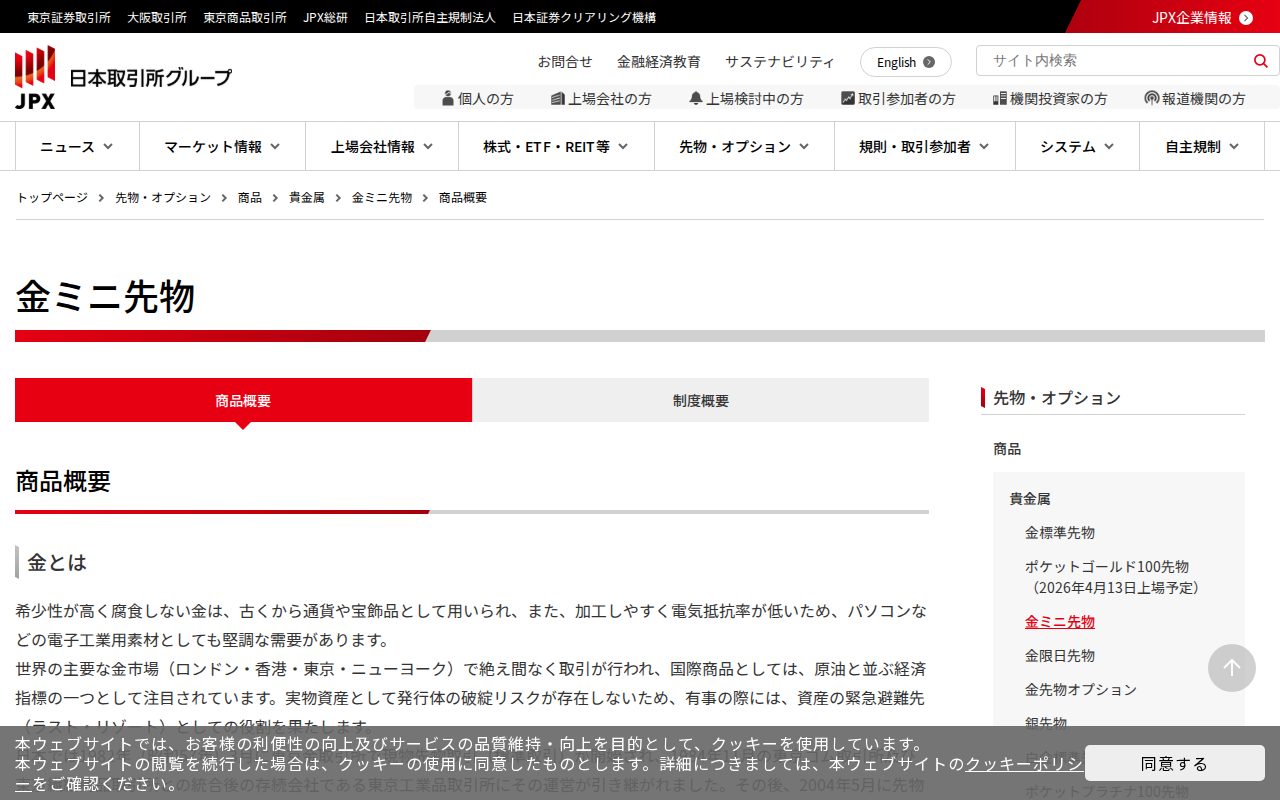The image size is (1280, 800).
Task: Expand the システム menu
Action: [x=1077, y=146]
